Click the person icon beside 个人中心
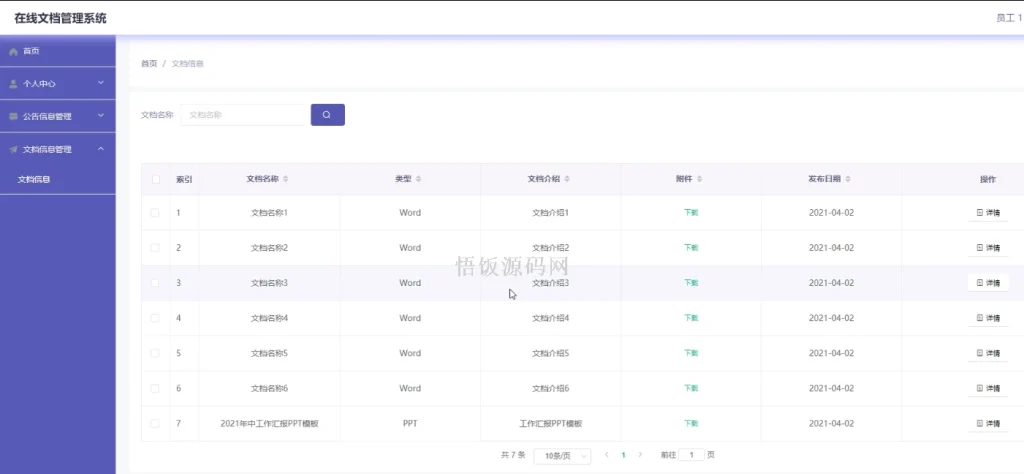 coord(13,84)
